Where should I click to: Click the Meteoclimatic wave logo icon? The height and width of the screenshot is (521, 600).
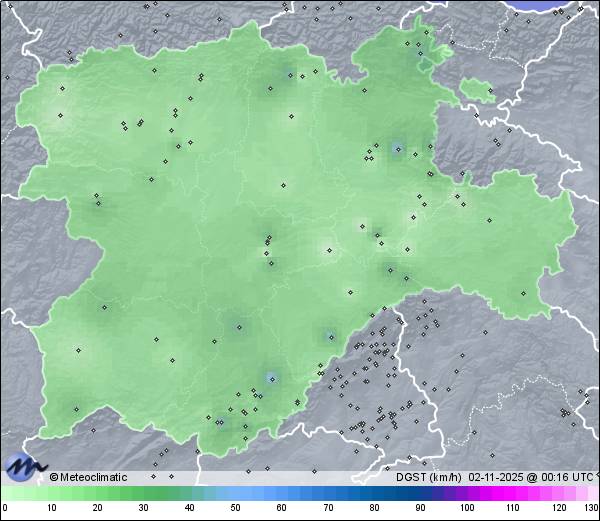24,467
